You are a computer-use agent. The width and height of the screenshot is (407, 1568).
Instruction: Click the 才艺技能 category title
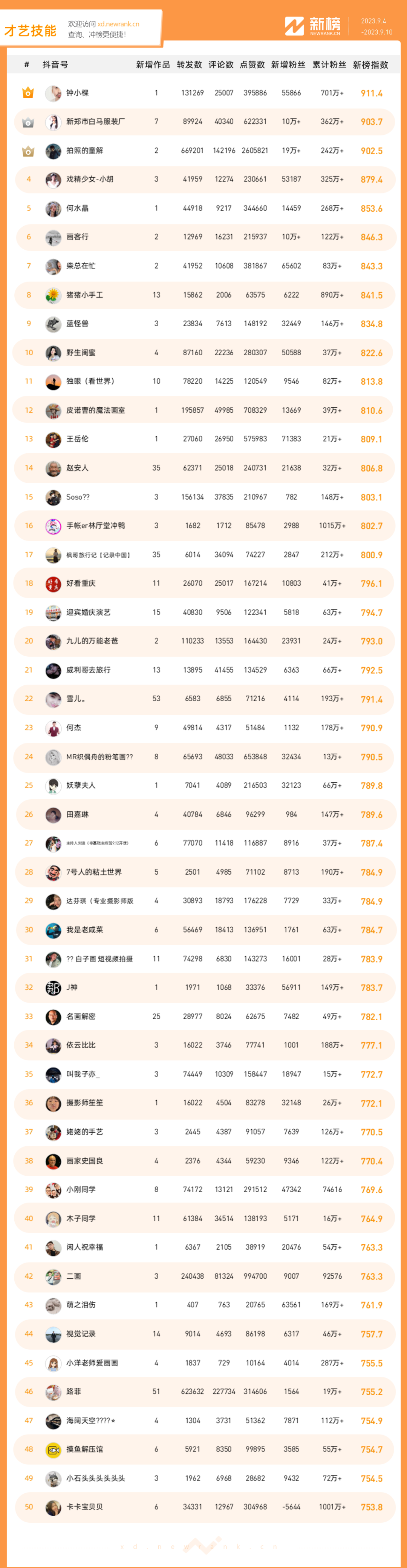[x=31, y=31]
